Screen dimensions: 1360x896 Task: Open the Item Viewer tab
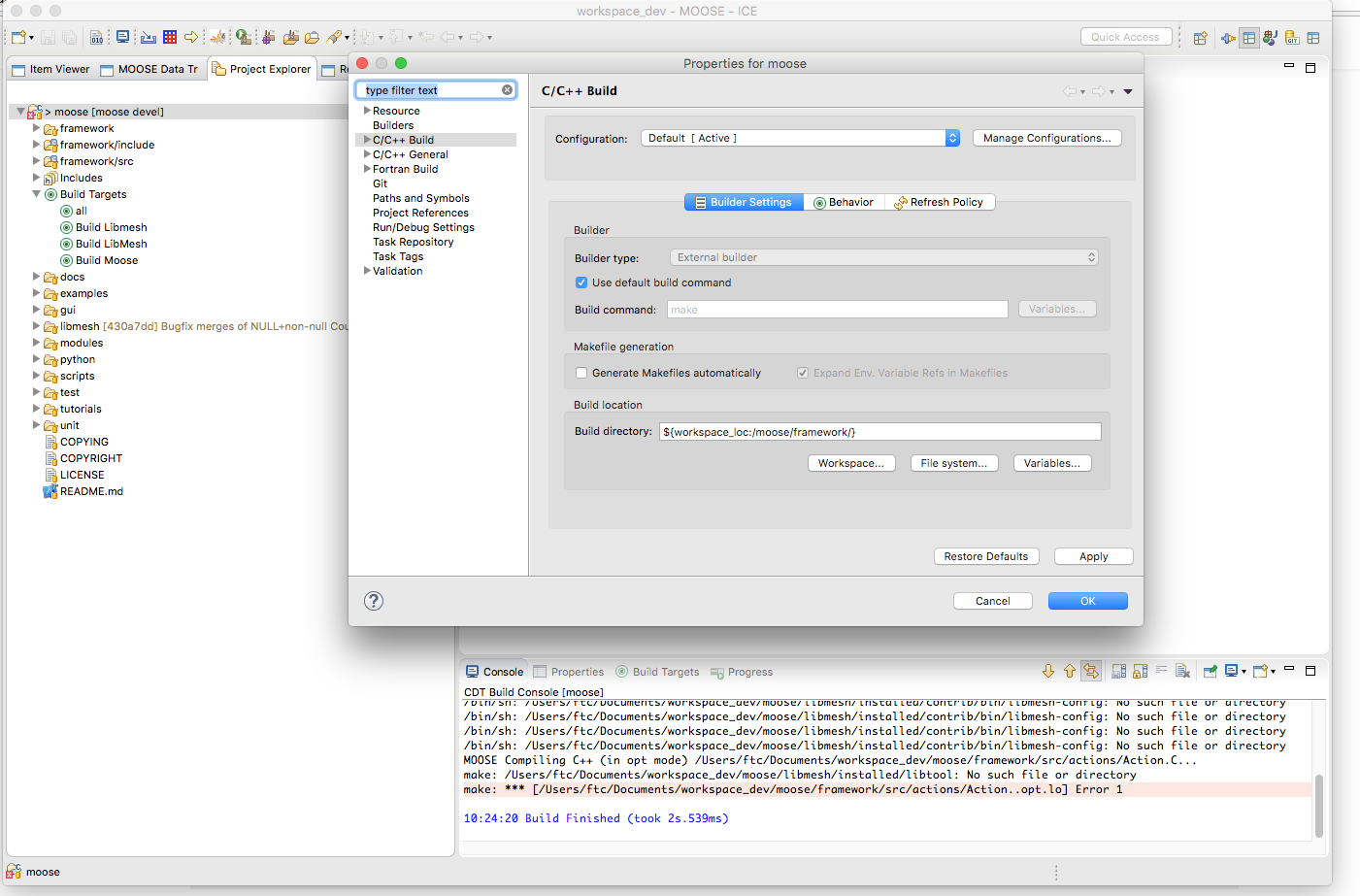pyautogui.click(x=51, y=69)
